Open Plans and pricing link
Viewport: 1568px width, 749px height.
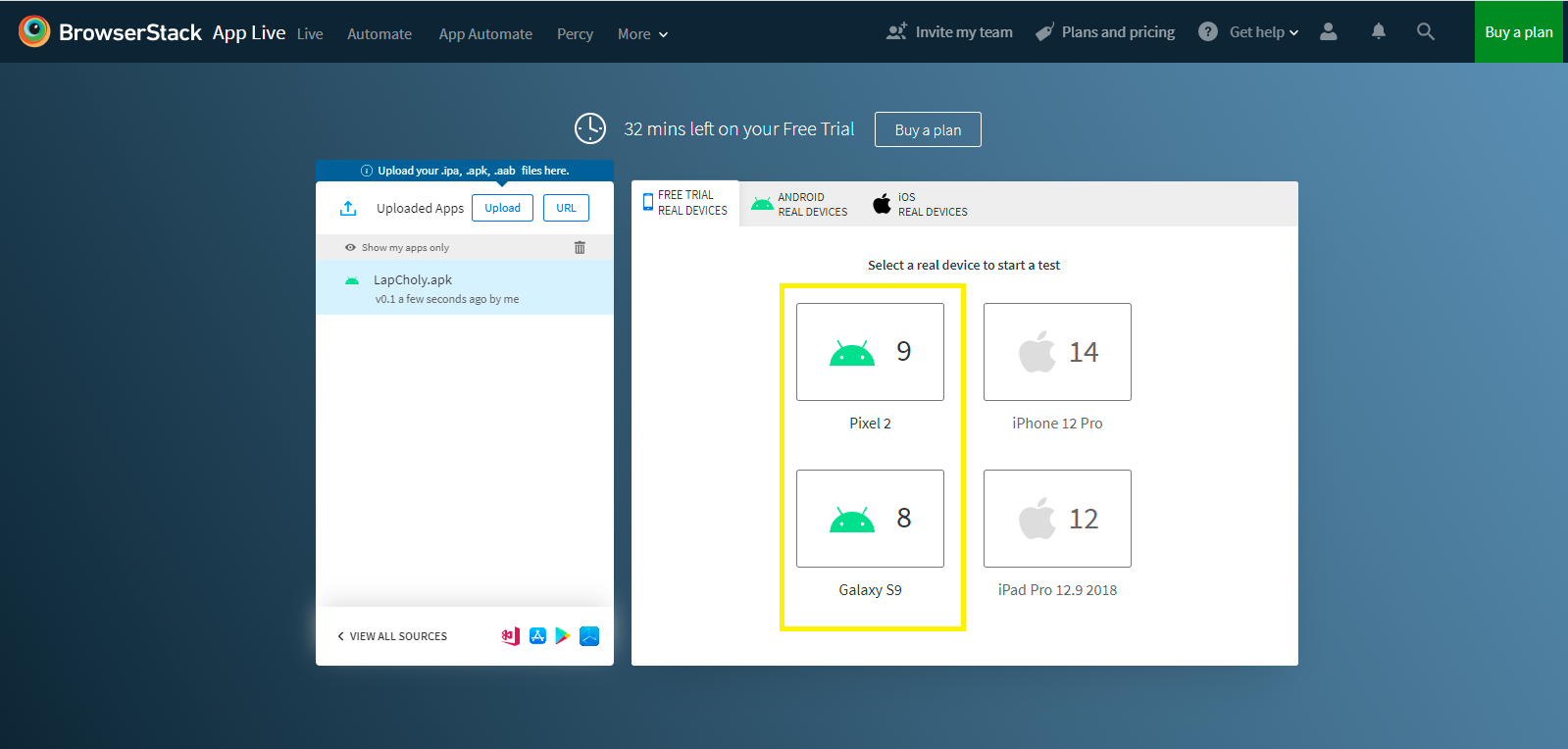tap(1105, 32)
